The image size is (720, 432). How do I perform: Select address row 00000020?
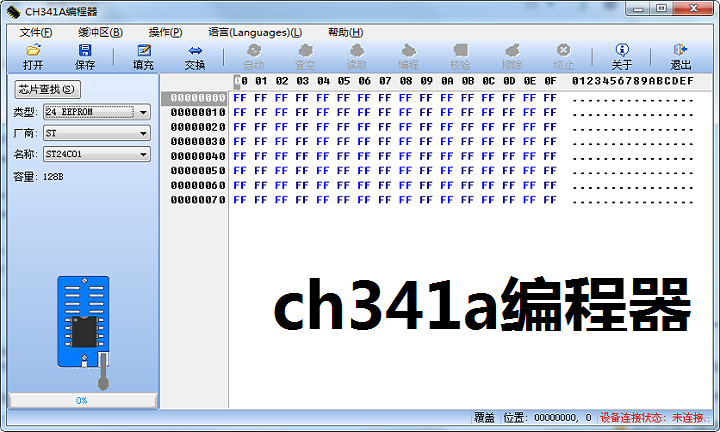198,127
